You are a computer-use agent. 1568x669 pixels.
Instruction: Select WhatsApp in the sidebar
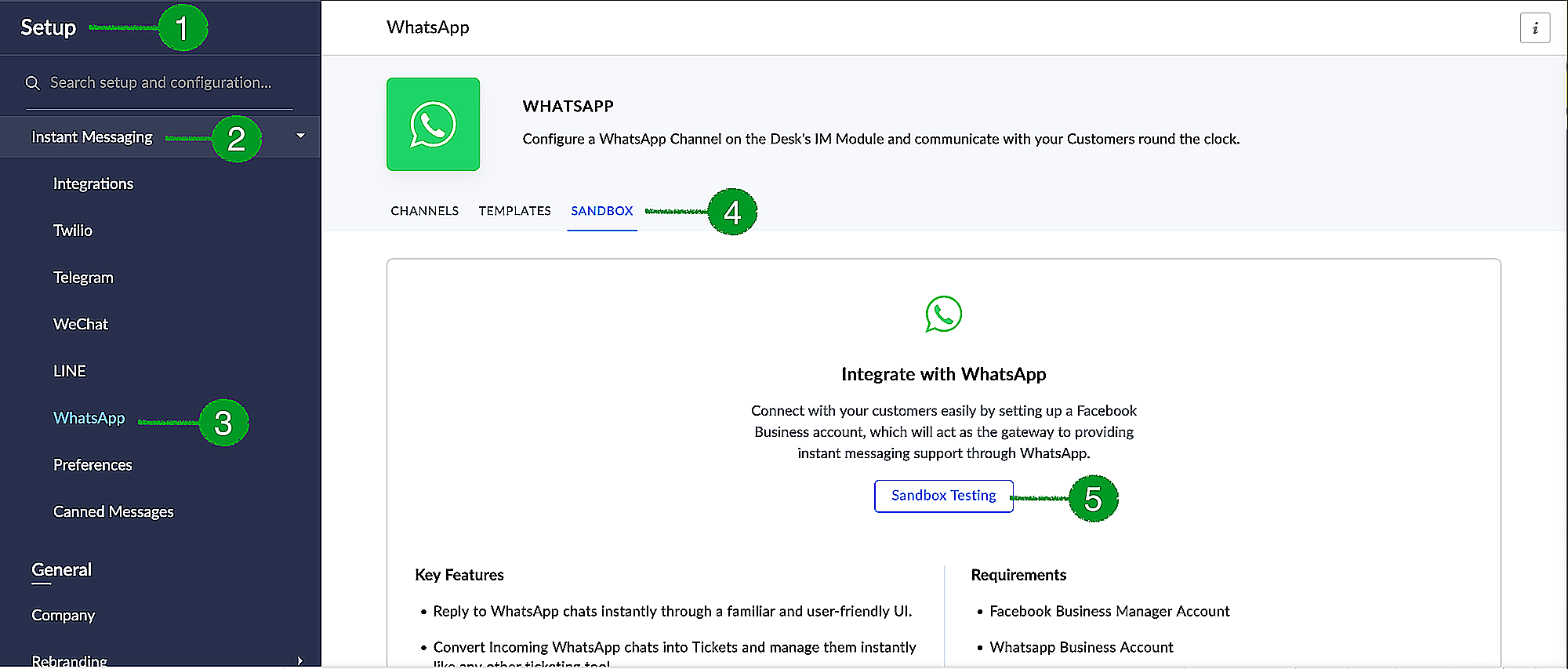[x=89, y=418]
